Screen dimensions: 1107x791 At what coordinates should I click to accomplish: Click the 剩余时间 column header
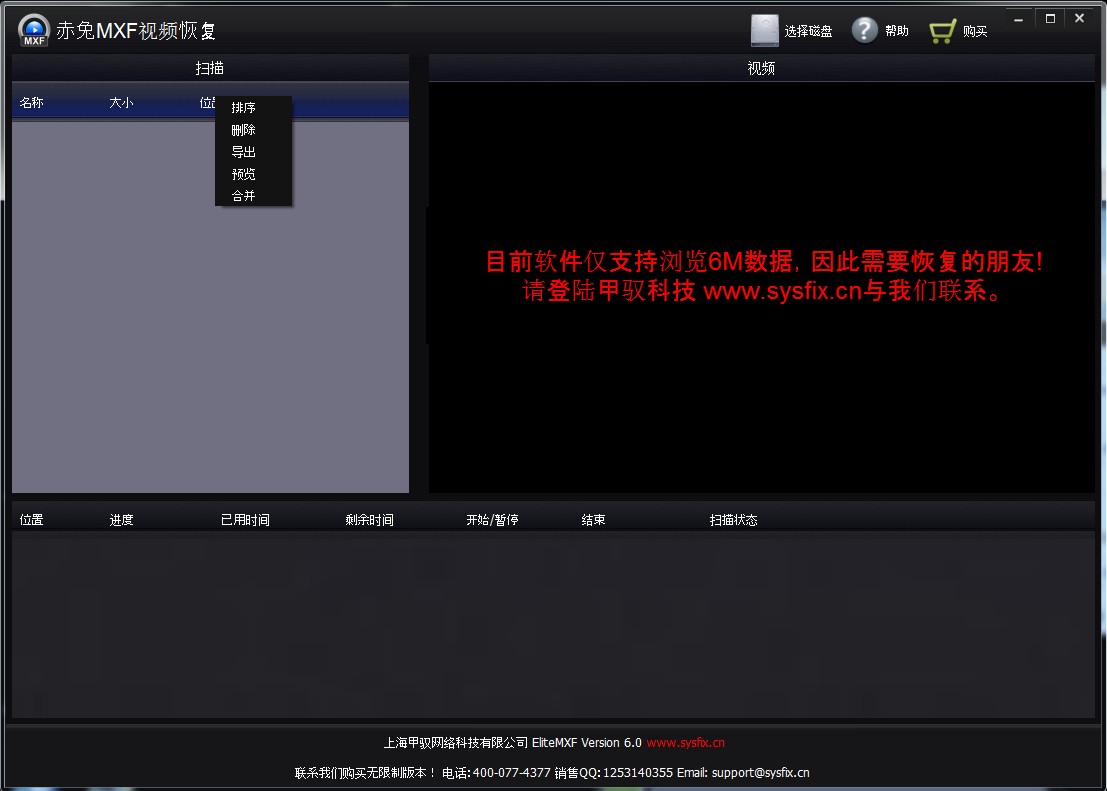(x=369, y=520)
